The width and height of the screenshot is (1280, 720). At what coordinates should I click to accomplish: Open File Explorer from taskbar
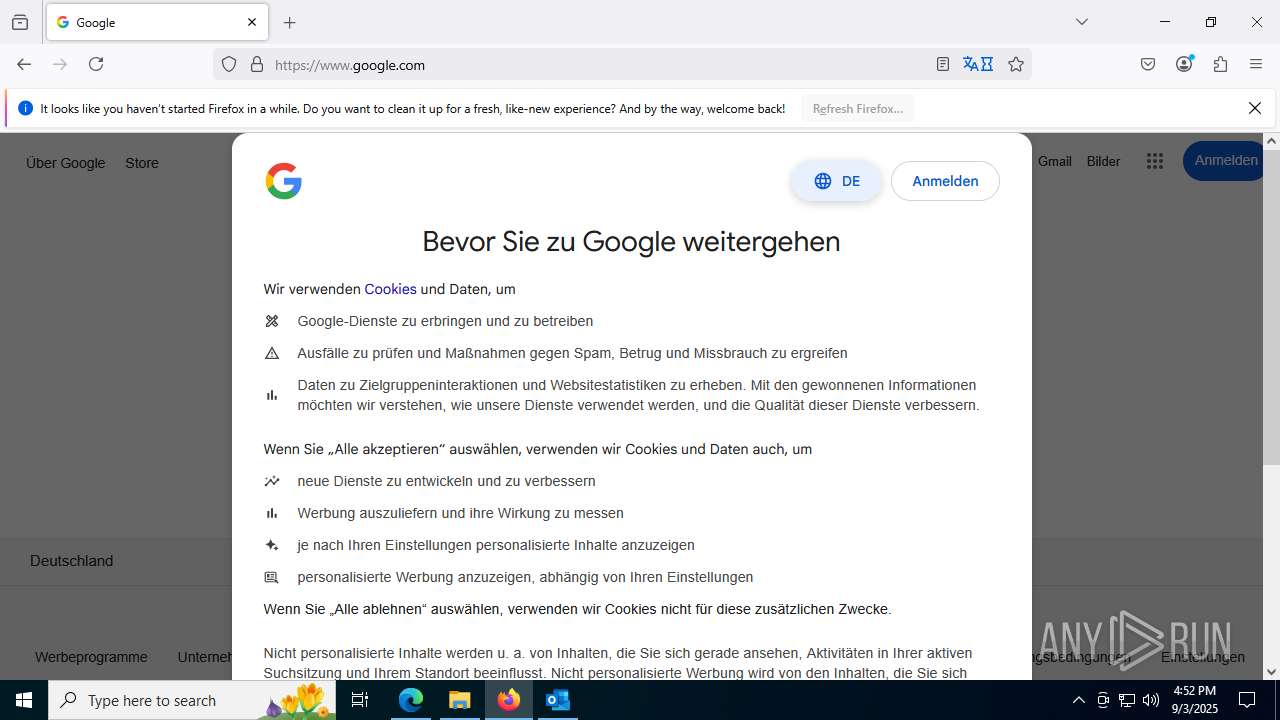[x=459, y=700]
